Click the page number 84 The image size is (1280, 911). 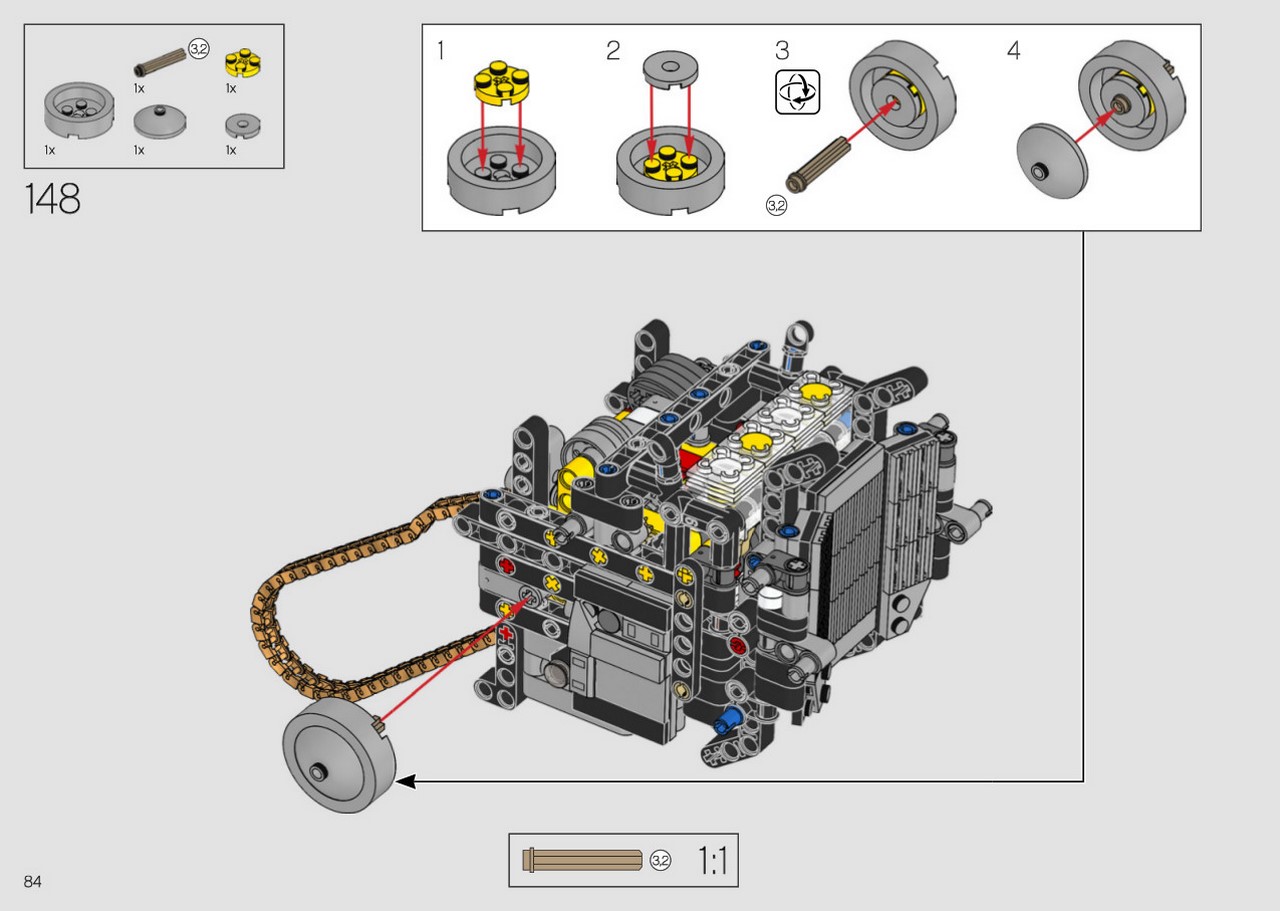33,881
